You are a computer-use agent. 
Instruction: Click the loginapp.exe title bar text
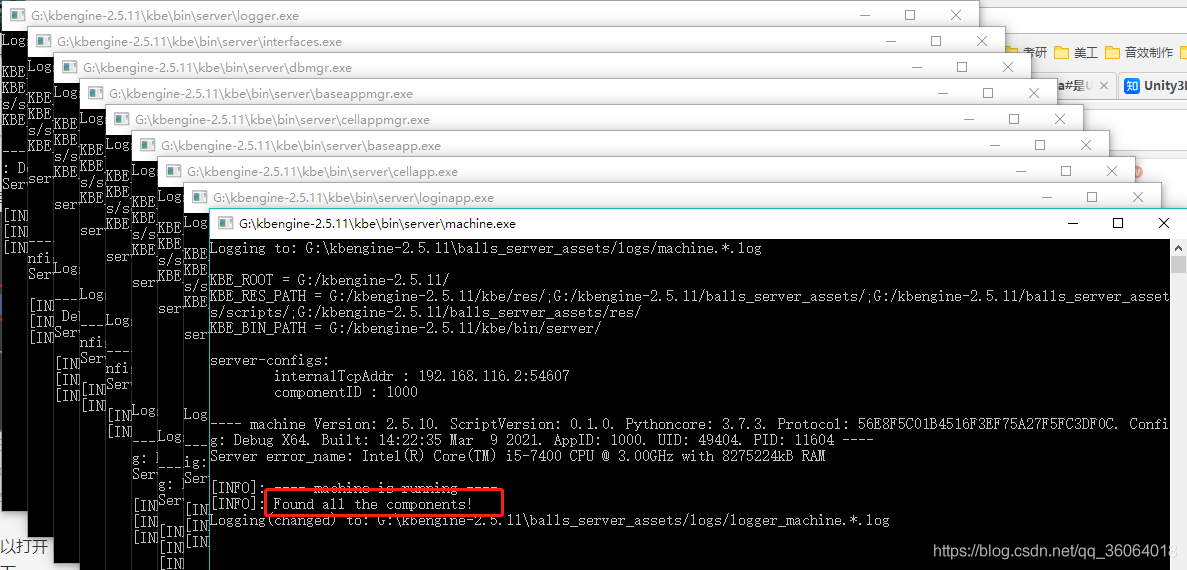point(353,198)
